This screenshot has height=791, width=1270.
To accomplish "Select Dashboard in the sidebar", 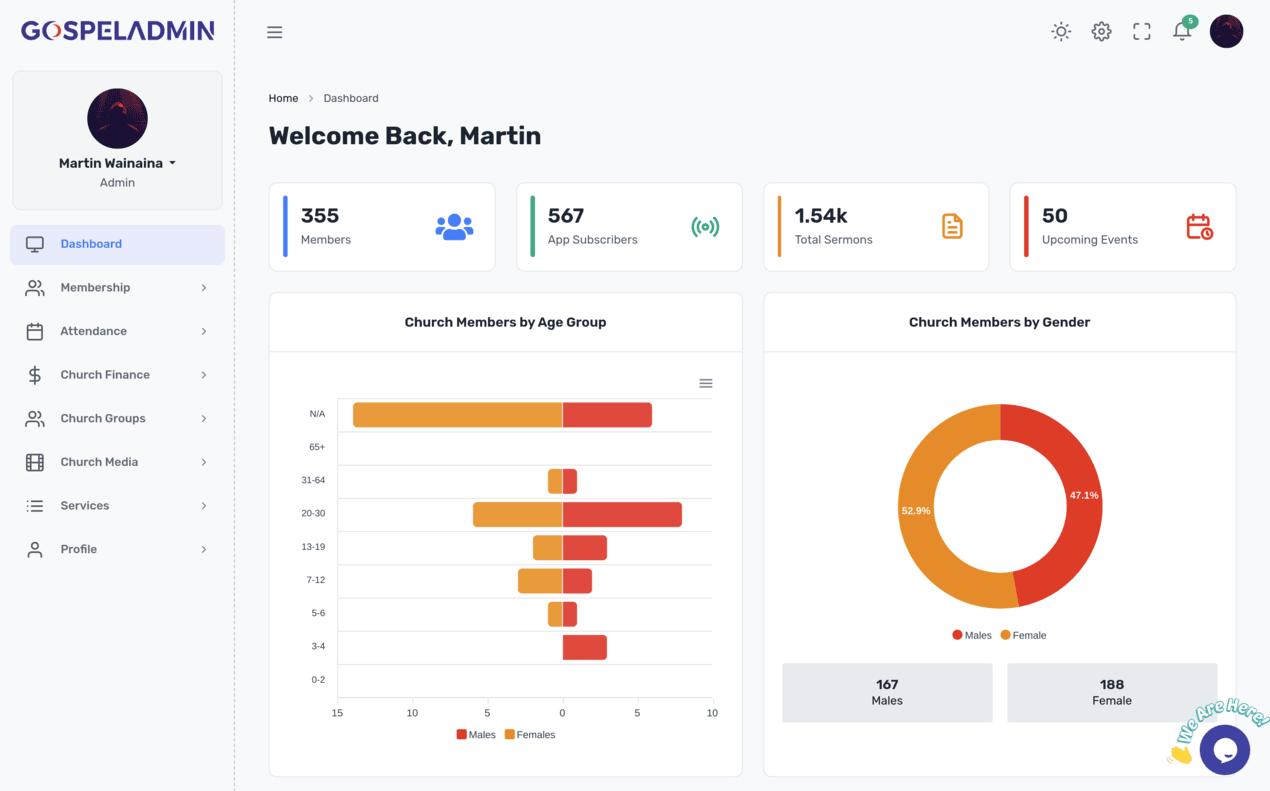I will pyautogui.click(x=91, y=243).
